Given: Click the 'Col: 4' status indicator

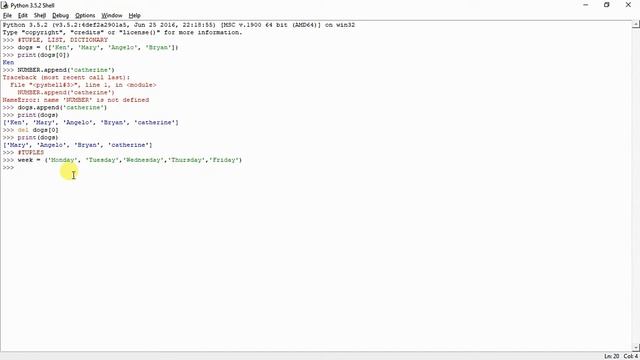Looking at the screenshot, I should click(x=631, y=356).
